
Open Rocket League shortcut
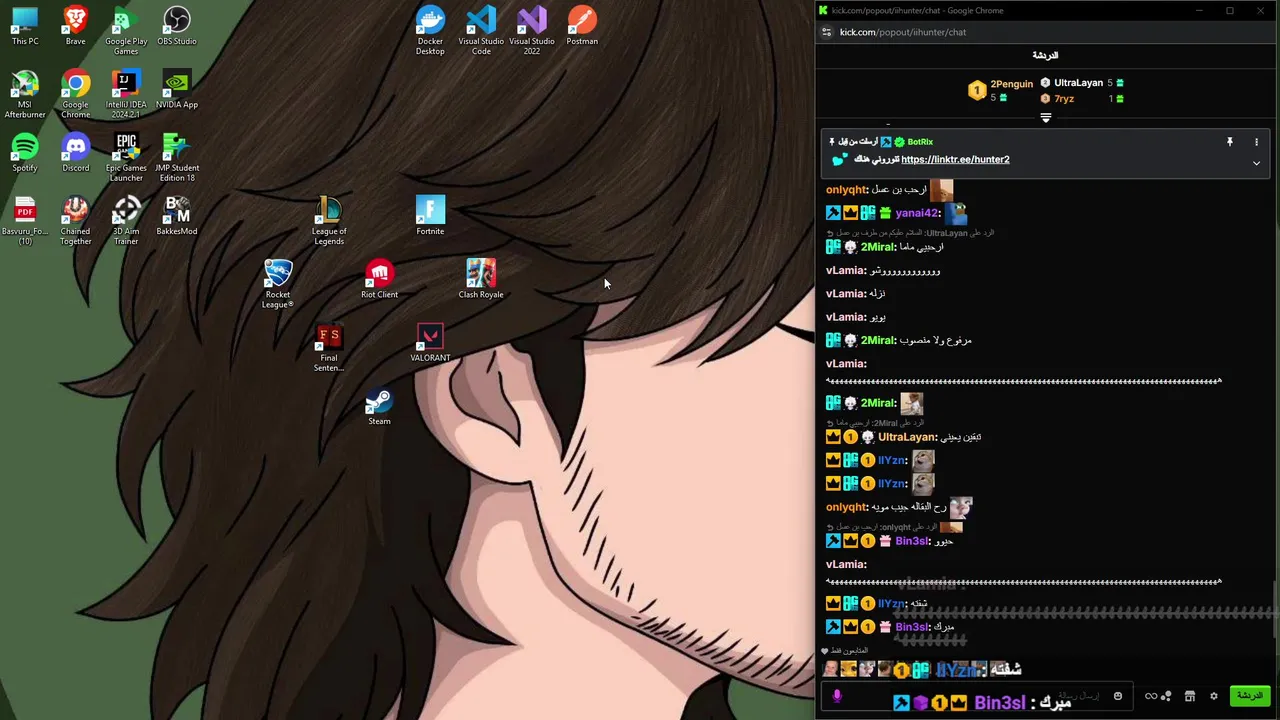pyautogui.click(x=278, y=283)
